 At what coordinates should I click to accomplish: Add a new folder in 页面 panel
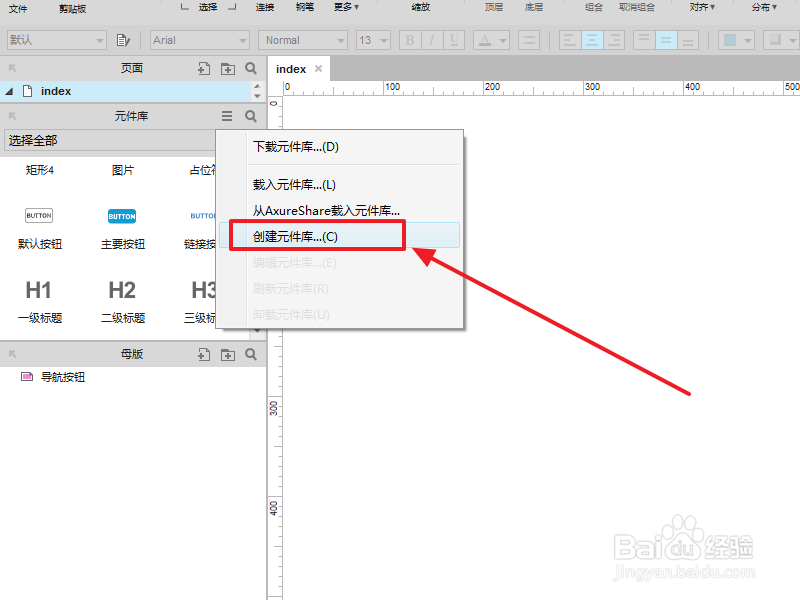[x=228, y=68]
